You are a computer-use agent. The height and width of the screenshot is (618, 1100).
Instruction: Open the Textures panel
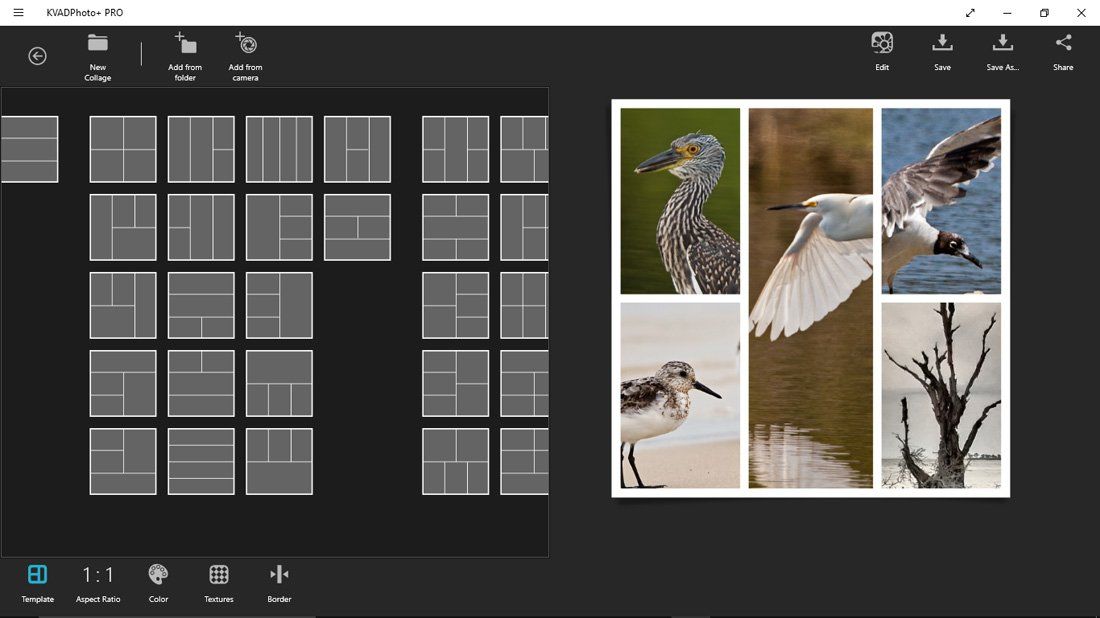tap(218, 580)
